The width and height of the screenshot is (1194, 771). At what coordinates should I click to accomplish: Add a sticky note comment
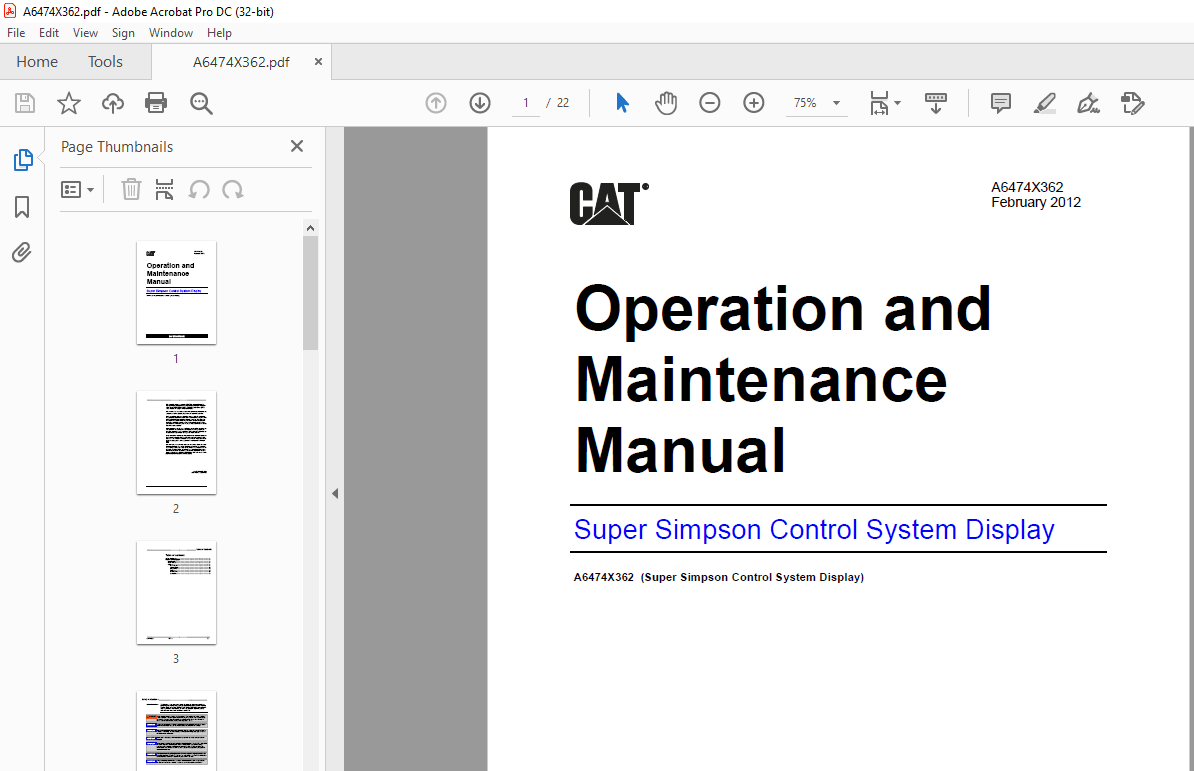click(1000, 102)
